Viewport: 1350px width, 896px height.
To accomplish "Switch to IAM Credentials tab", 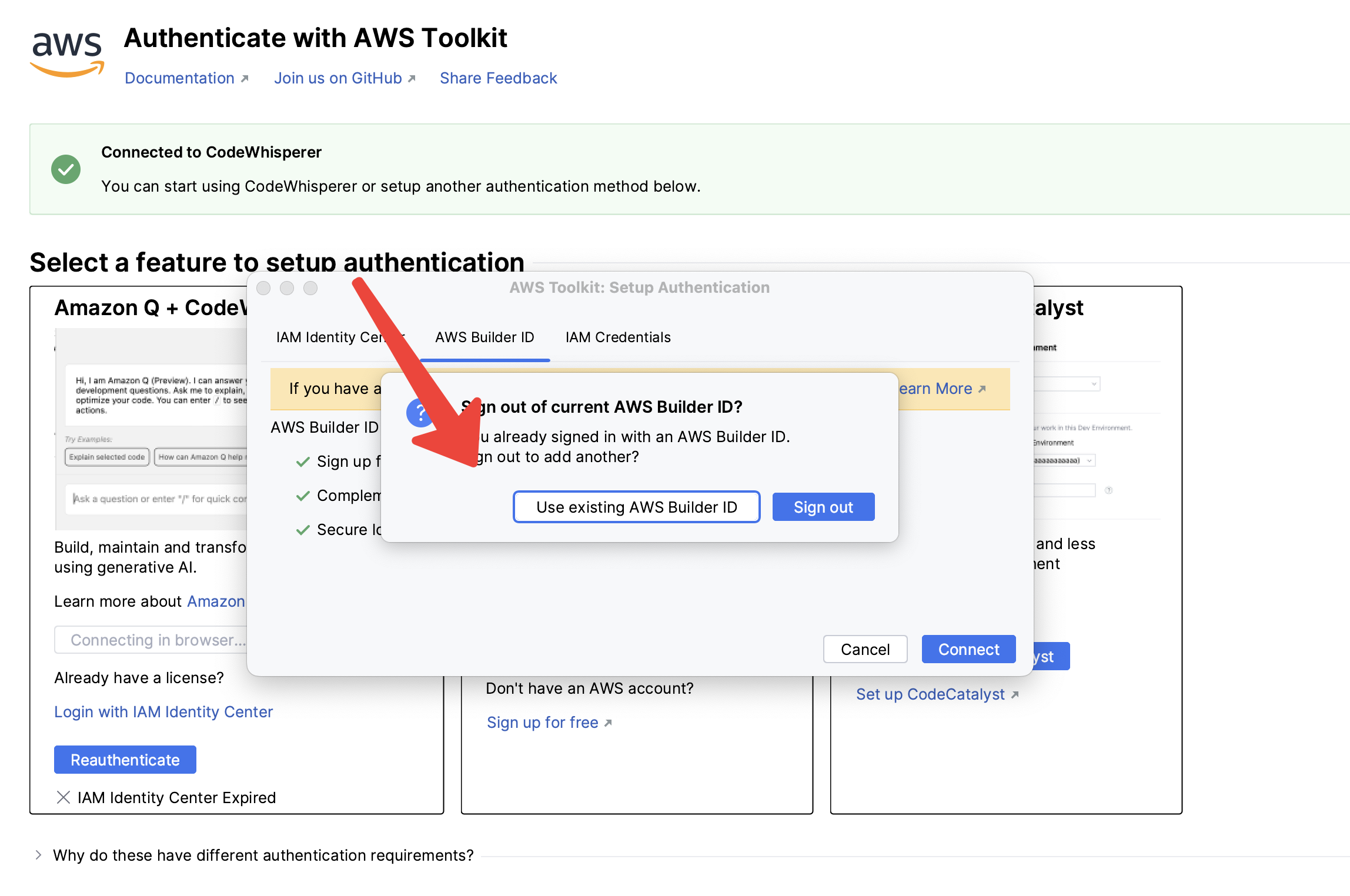I will pyautogui.click(x=618, y=337).
